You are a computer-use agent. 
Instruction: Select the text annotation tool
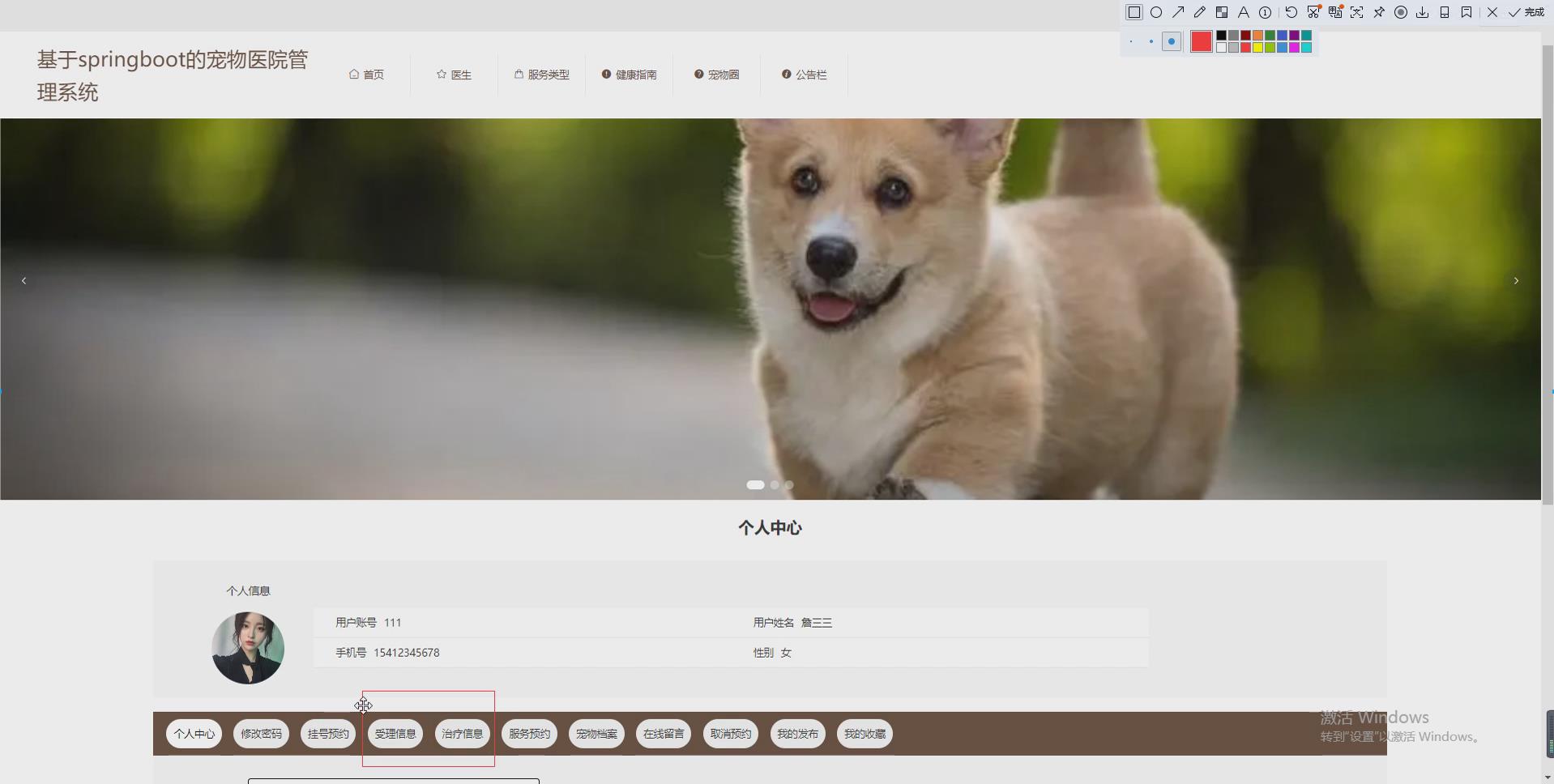coord(1244,12)
